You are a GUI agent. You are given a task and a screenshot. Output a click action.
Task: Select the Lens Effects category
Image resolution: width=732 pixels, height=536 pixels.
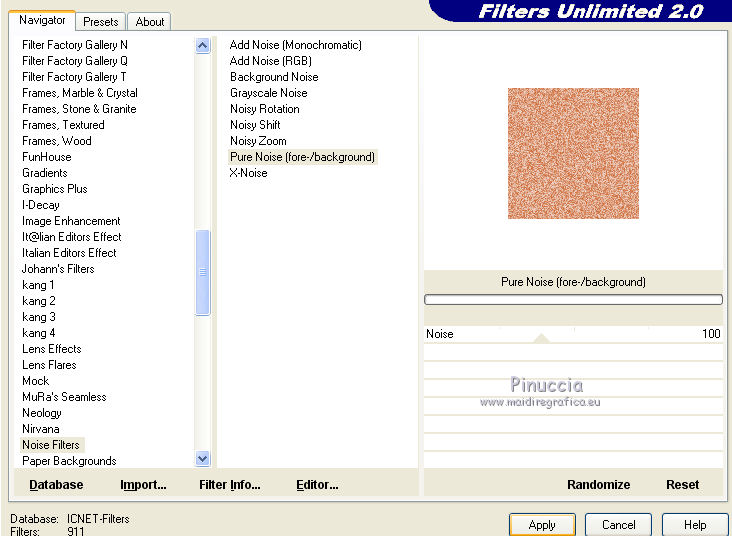pyautogui.click(x=51, y=349)
